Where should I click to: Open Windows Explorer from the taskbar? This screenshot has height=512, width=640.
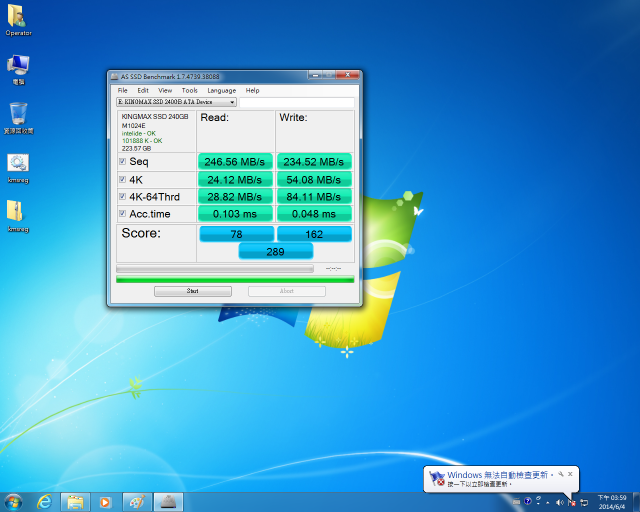pyautogui.click(x=76, y=502)
